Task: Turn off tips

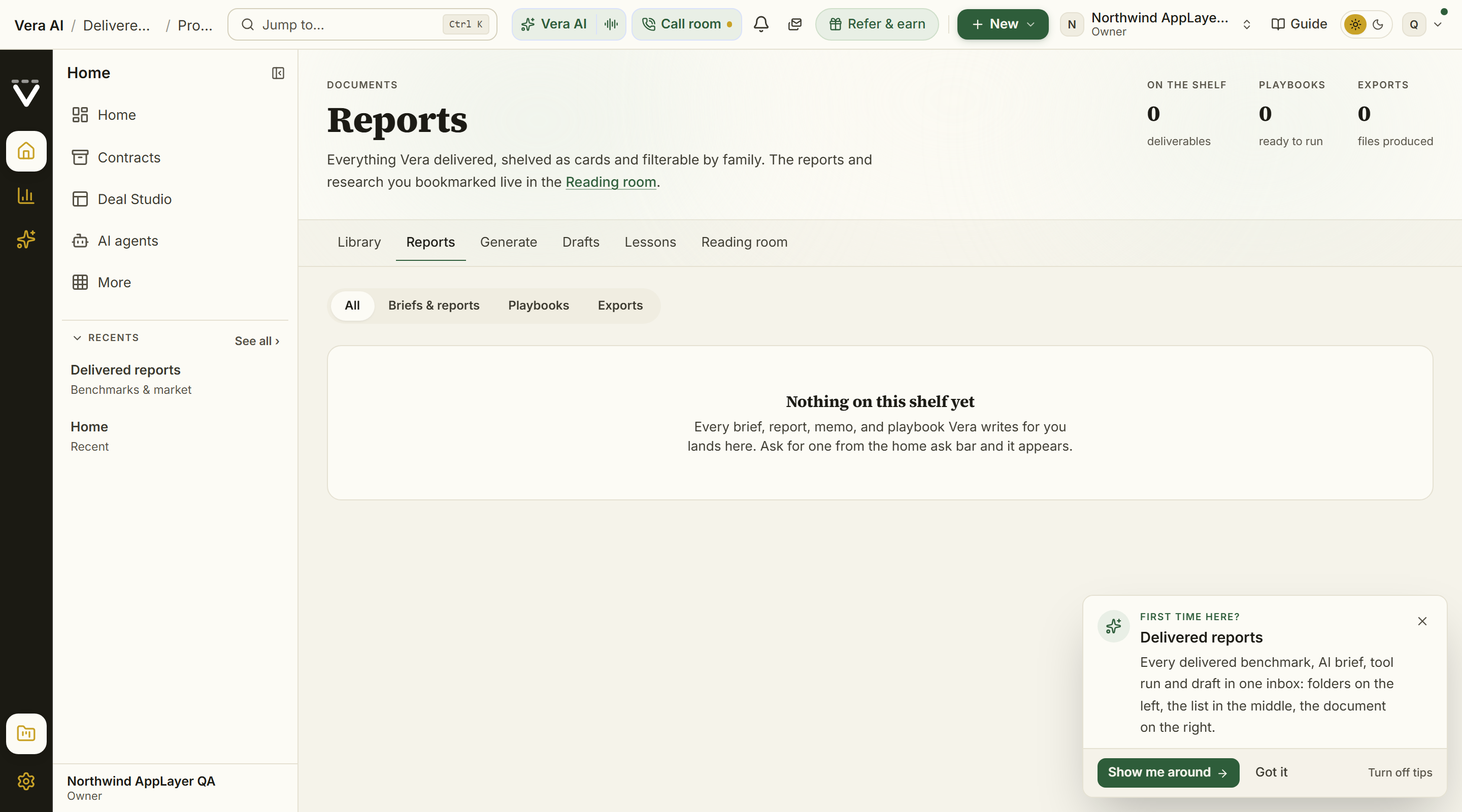Action: coord(1400,773)
